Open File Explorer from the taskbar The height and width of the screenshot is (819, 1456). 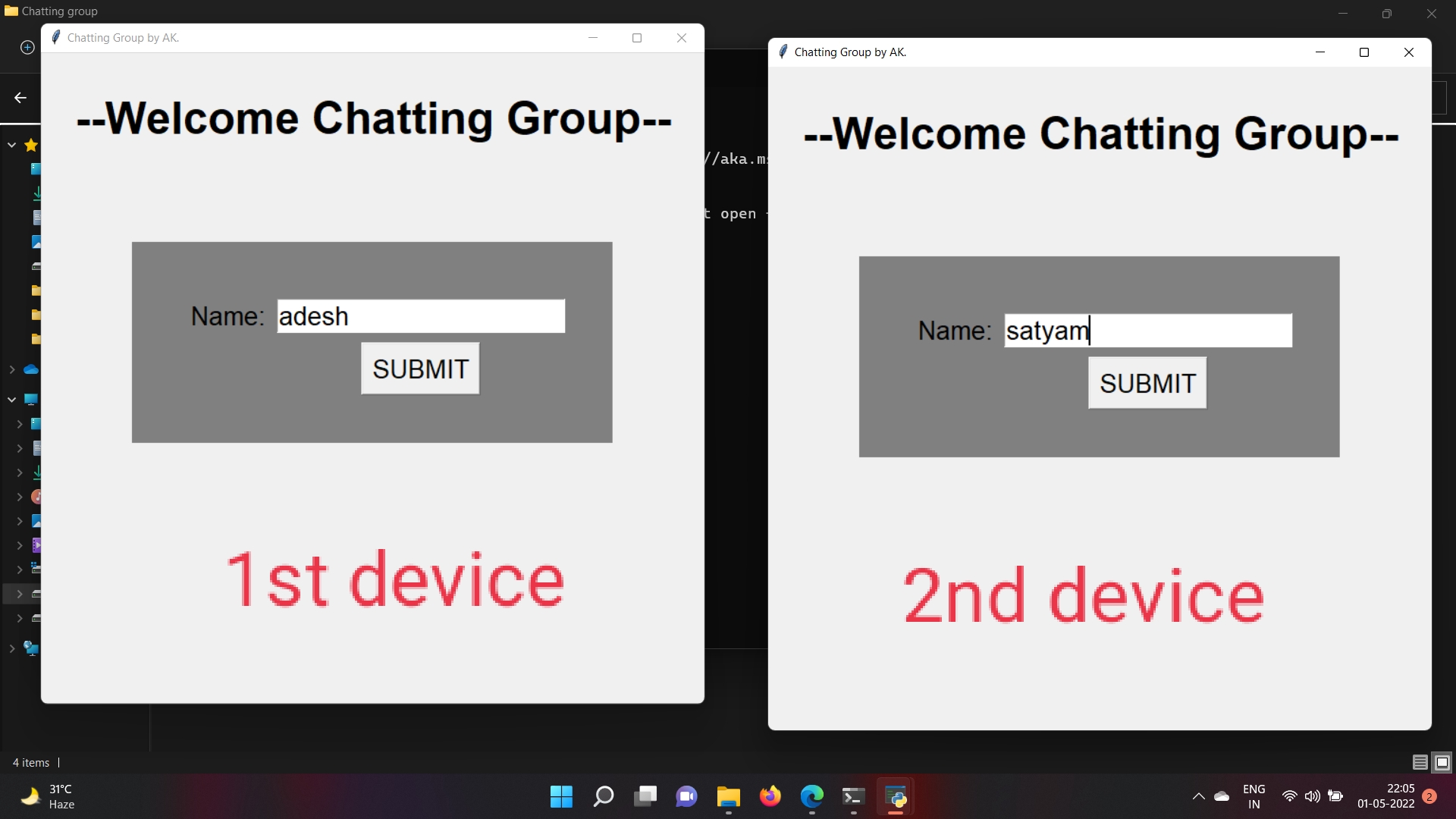(728, 796)
